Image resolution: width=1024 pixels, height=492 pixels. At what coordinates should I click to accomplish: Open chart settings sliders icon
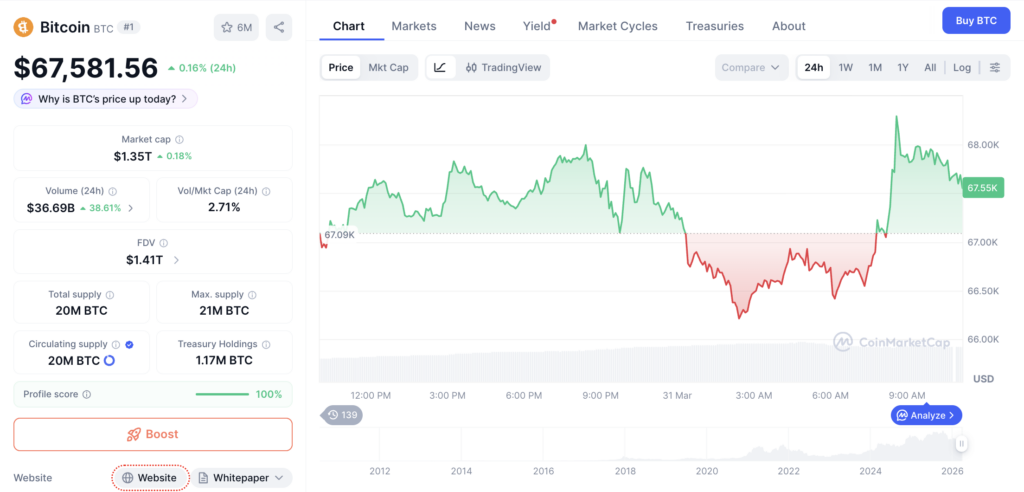[x=995, y=67]
